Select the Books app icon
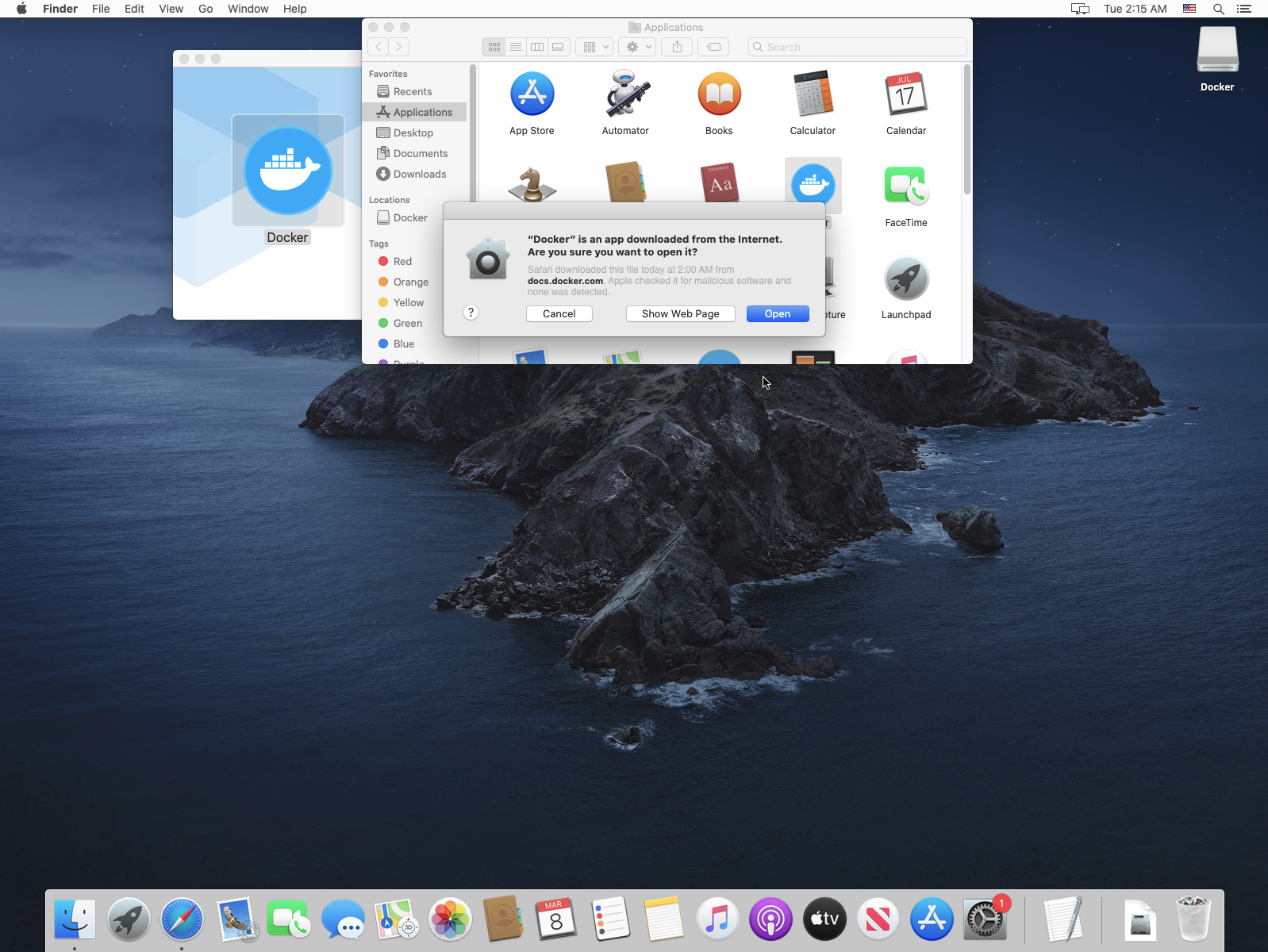 (x=719, y=95)
